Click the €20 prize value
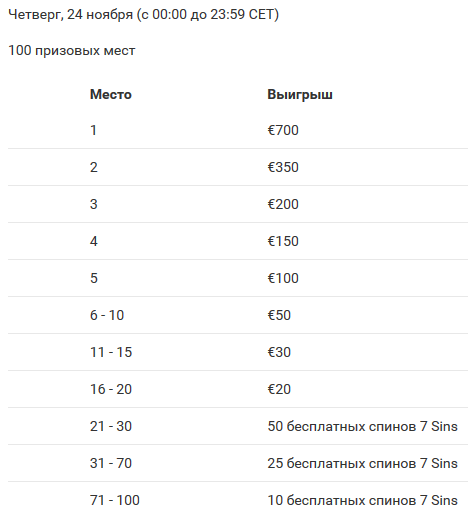This screenshot has height=517, width=468. [279, 389]
